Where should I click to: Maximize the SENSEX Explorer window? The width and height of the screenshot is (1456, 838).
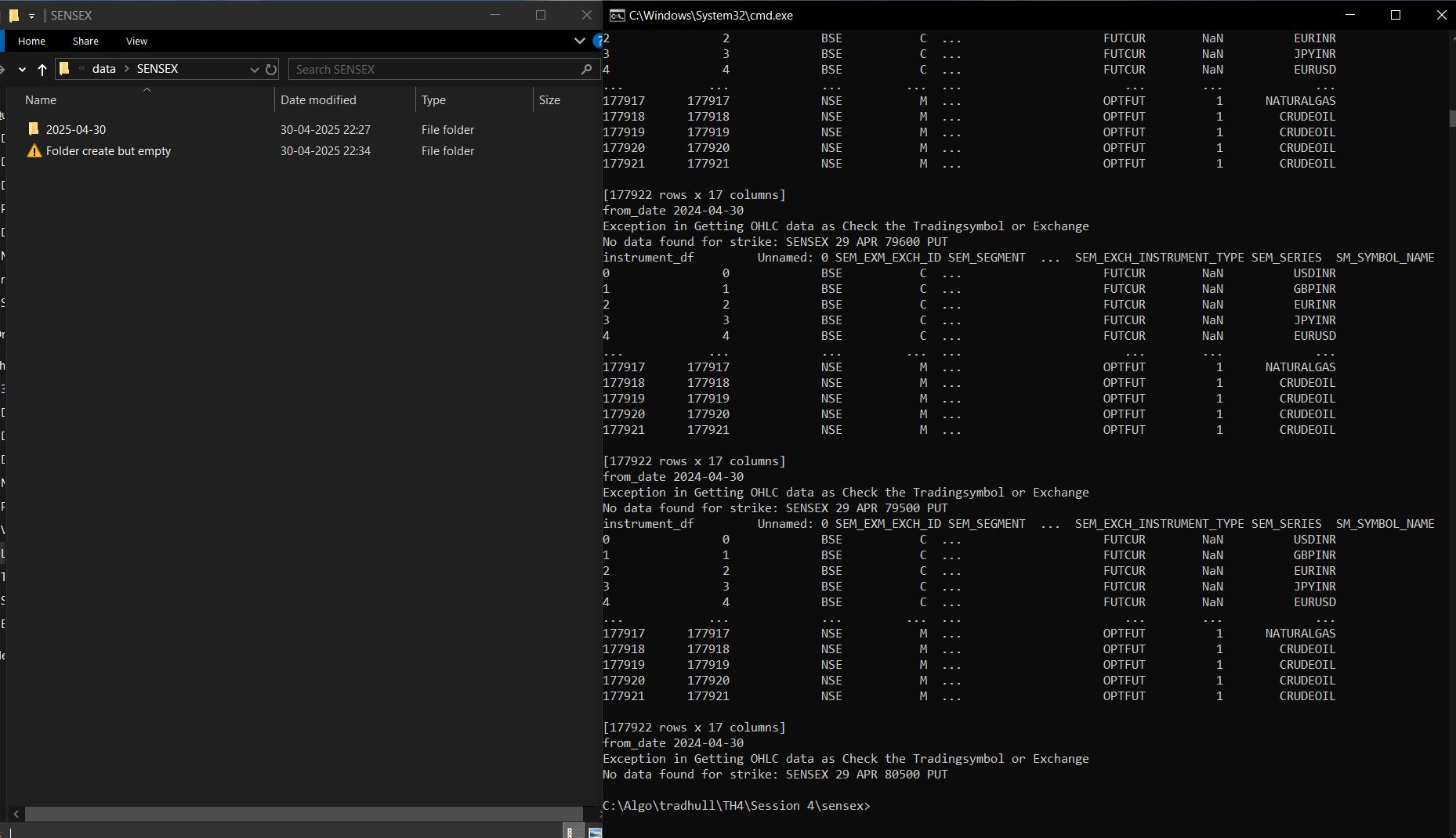coord(541,15)
